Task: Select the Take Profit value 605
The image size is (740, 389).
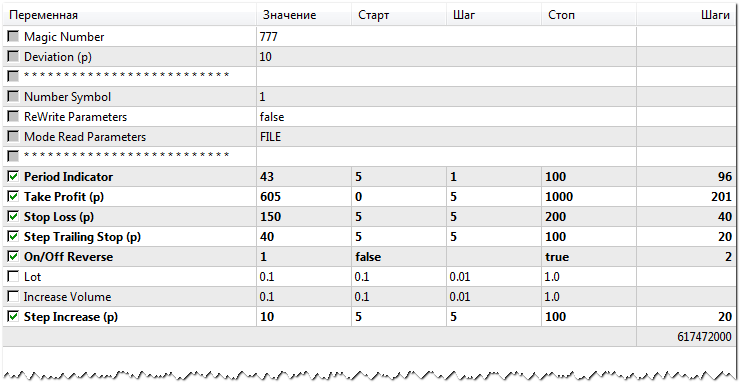Action: (270, 196)
